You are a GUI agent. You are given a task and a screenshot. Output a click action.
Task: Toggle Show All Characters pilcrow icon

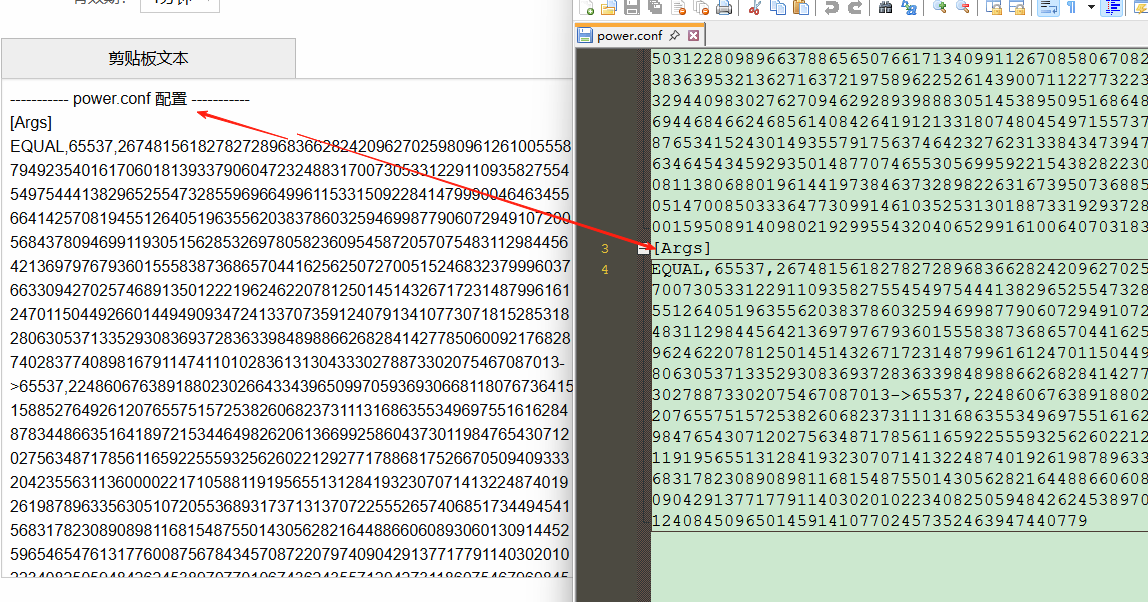click(x=1071, y=7)
